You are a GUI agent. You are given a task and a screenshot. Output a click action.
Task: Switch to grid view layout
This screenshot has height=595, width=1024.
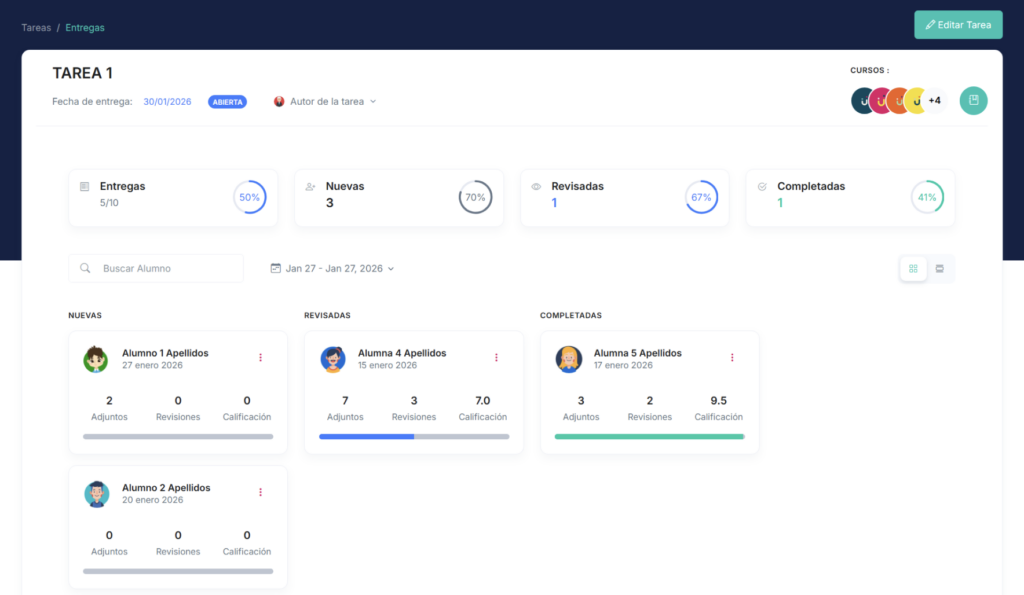pos(913,269)
